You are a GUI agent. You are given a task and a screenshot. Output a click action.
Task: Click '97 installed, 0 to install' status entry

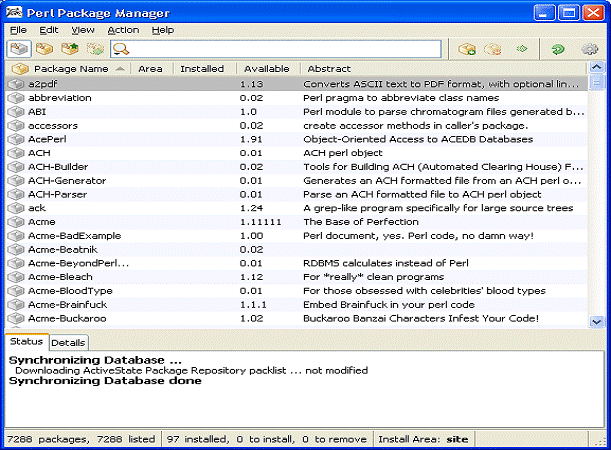tap(267, 439)
